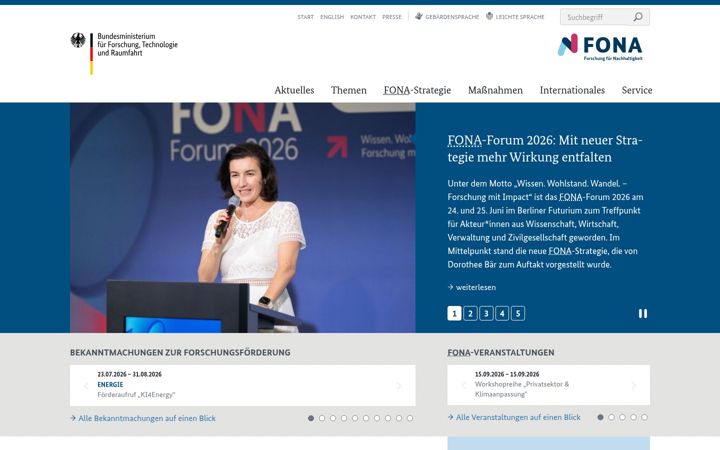
Task: Open Workshopreihe Privatsektor & Klimaanpassung event
Action: click(x=522, y=389)
